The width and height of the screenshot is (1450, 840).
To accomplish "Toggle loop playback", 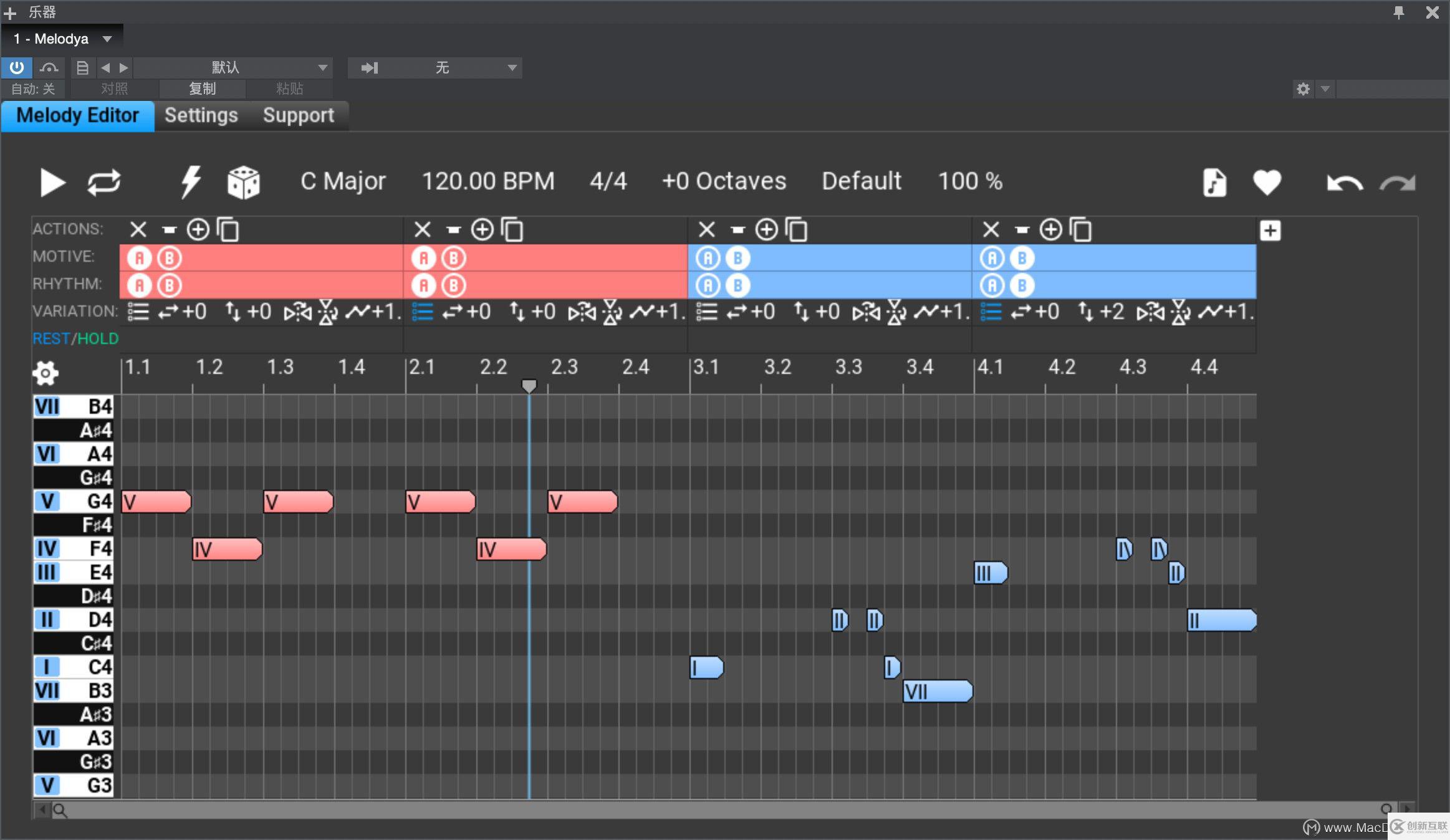I will tap(104, 183).
